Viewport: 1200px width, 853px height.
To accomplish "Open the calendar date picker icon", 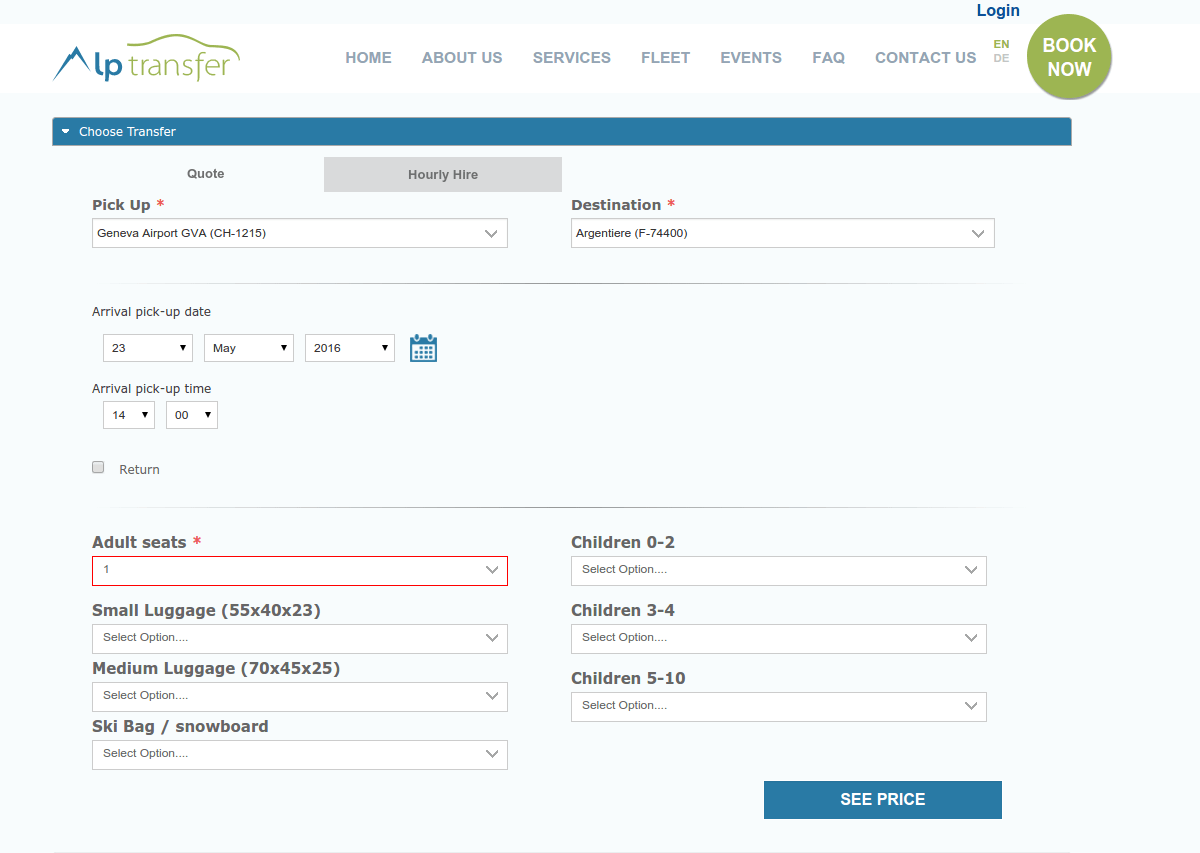I will 424,348.
